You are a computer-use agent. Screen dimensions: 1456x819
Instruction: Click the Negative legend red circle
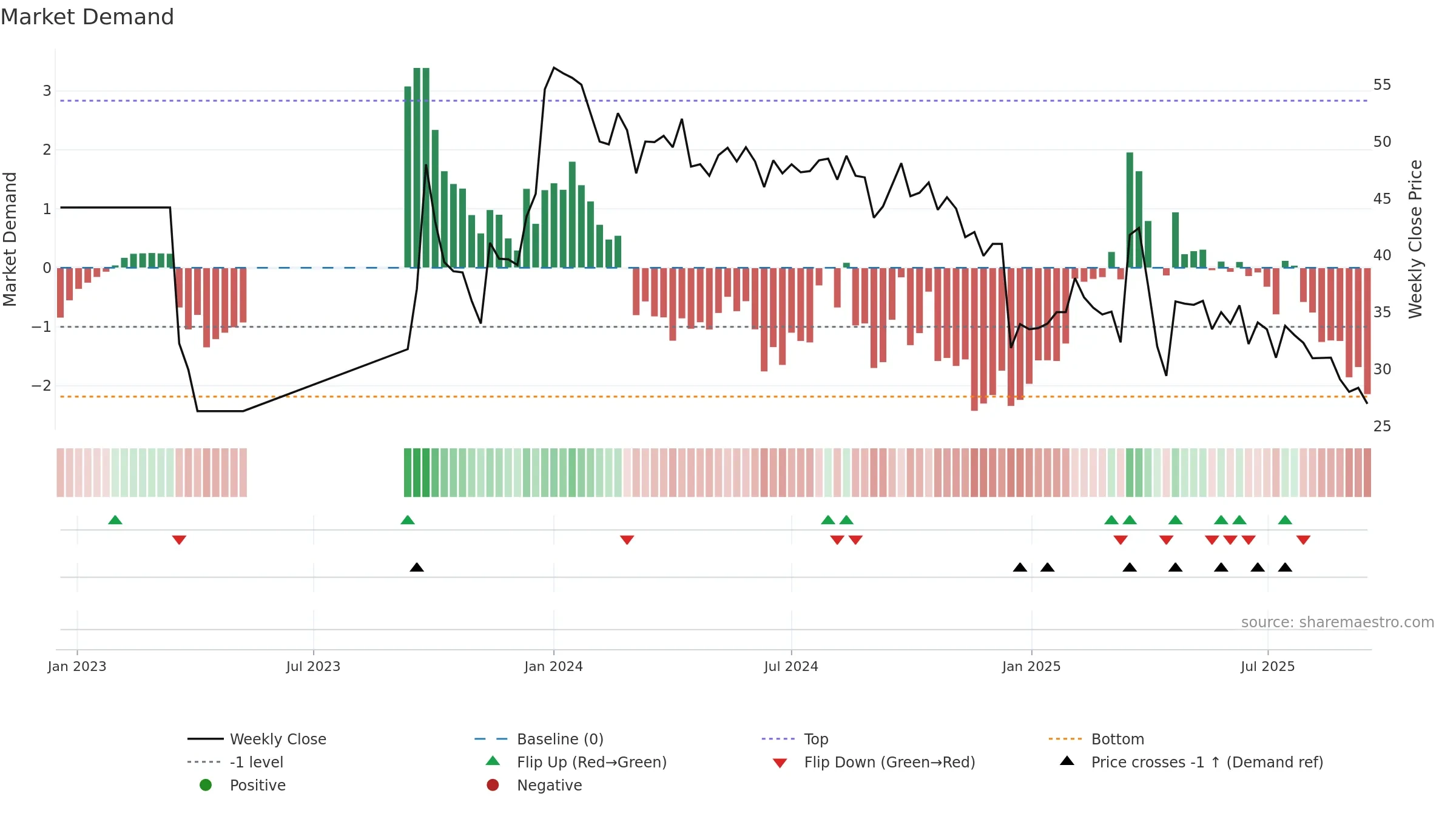pos(493,785)
